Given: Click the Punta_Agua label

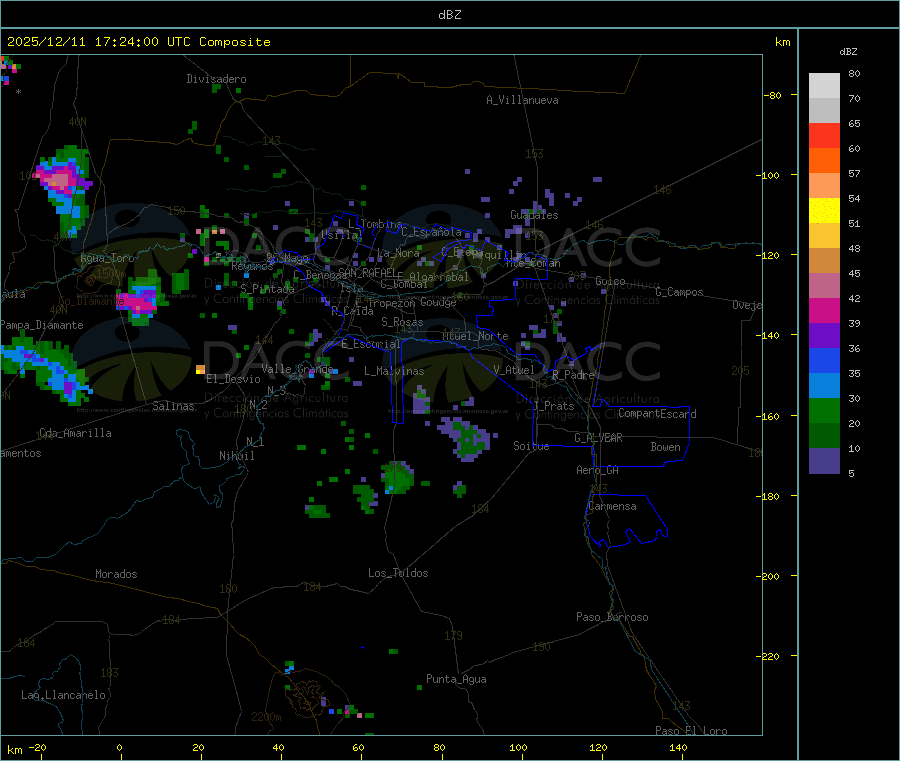Looking at the screenshot, I should pyautogui.click(x=456, y=679).
